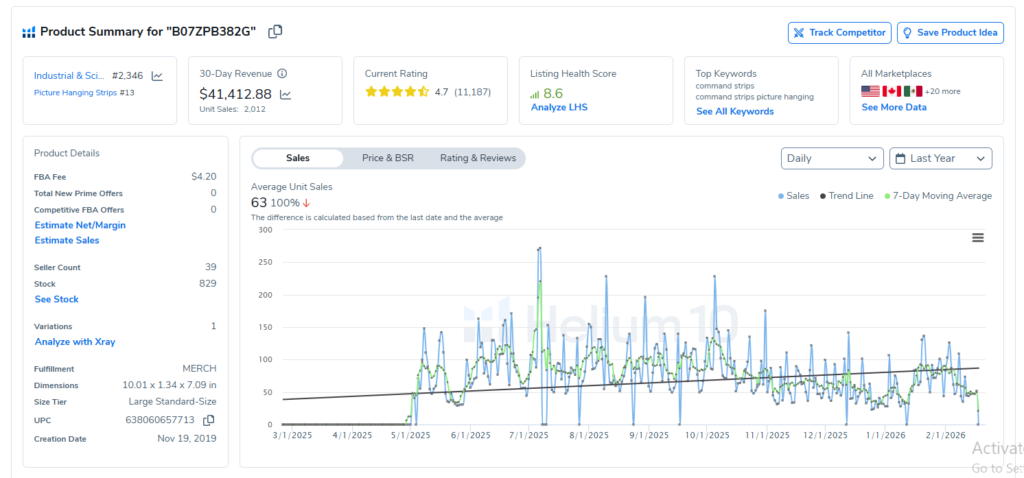Toggle the Trend Line legend item
Image resolution: width=1024 pixels, height=478 pixels.
[x=846, y=196]
